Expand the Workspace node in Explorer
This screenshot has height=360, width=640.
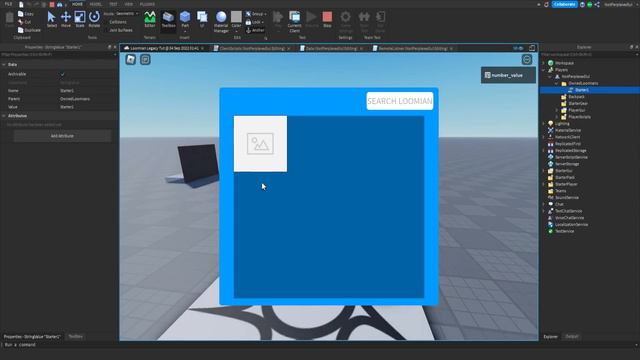click(x=543, y=63)
